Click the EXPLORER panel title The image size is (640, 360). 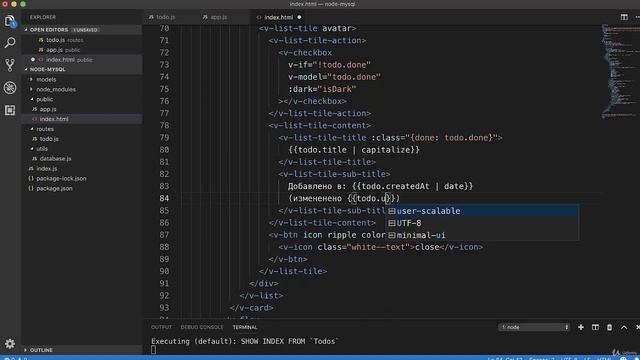pyautogui.click(x=43, y=17)
